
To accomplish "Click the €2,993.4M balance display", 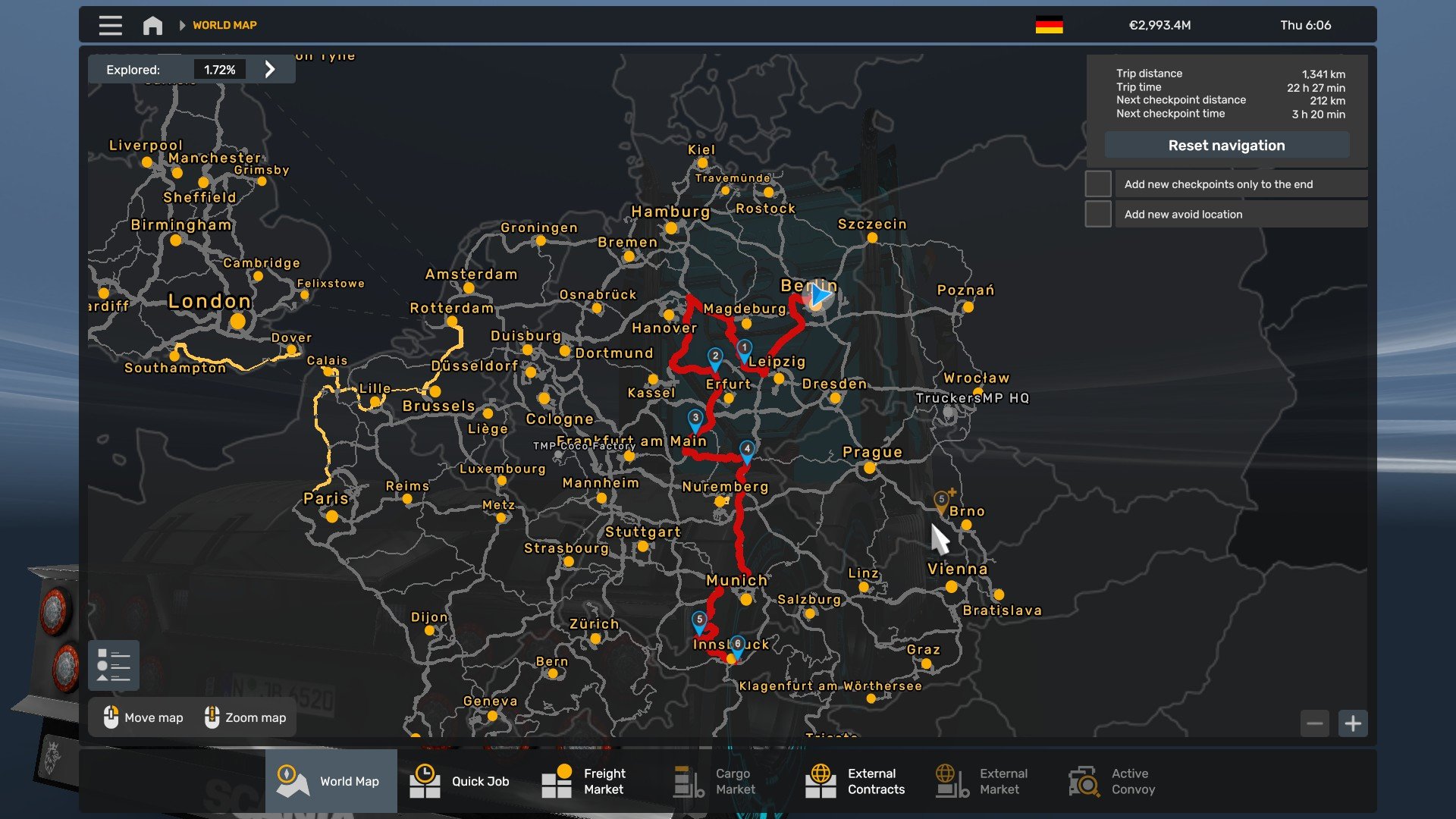I will [x=1159, y=25].
